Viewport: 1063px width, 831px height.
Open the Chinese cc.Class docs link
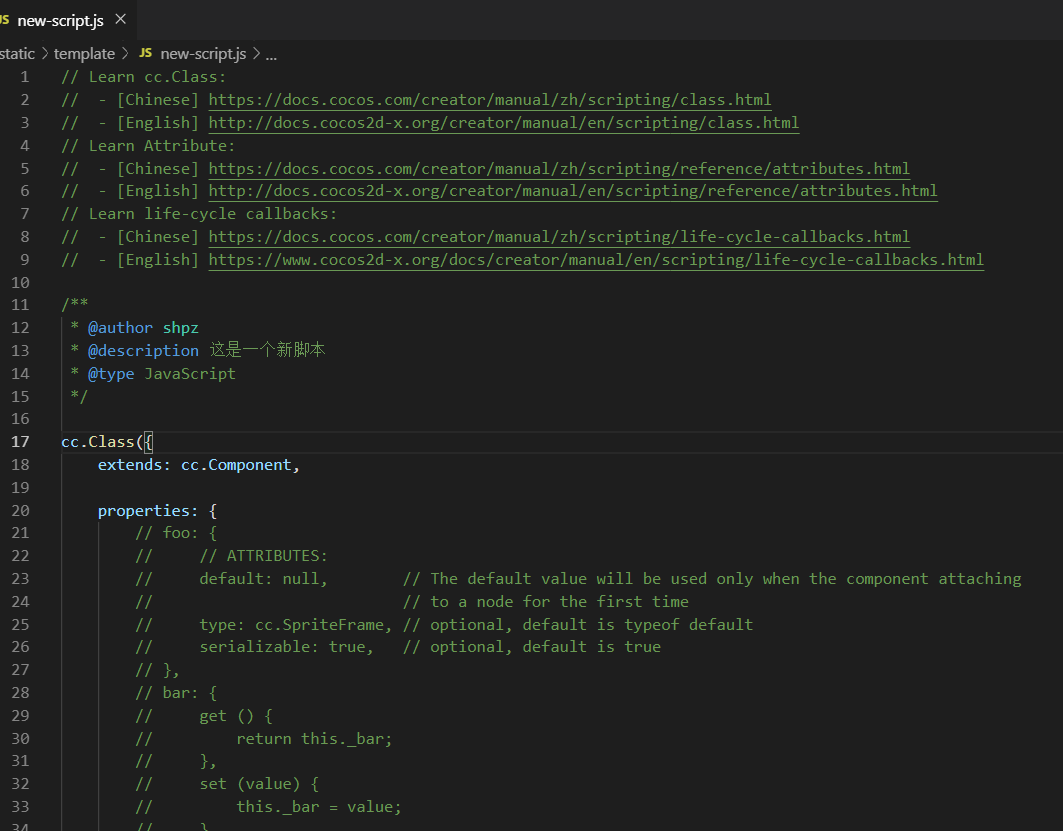point(489,100)
